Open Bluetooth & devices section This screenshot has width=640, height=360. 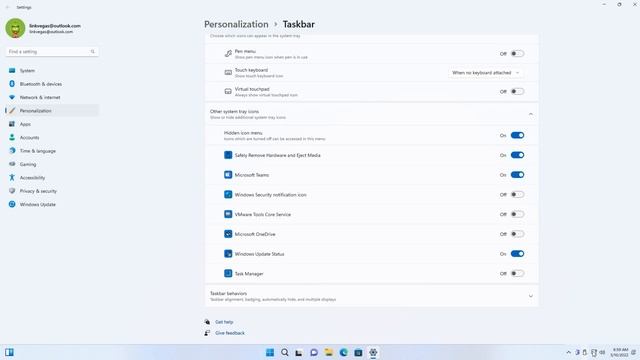click(x=52, y=84)
